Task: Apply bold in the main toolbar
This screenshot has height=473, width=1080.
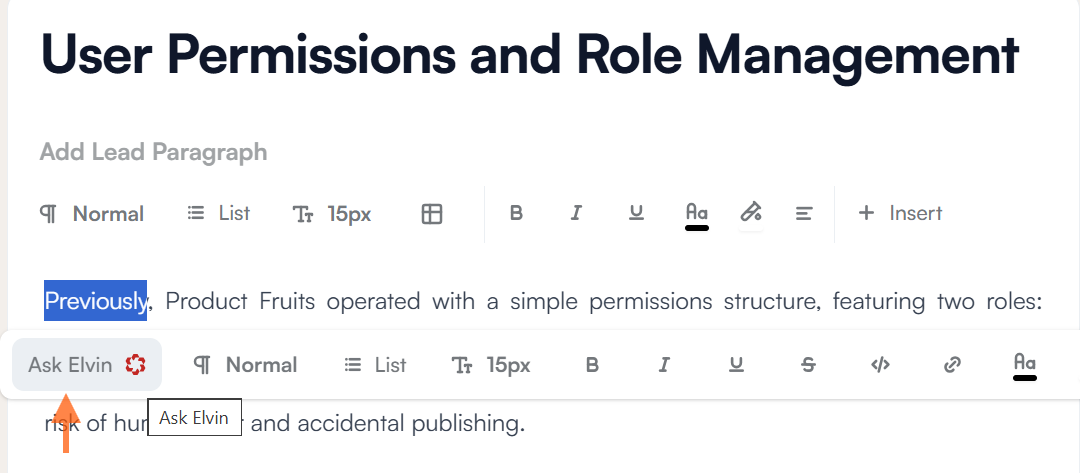Action: tap(516, 214)
